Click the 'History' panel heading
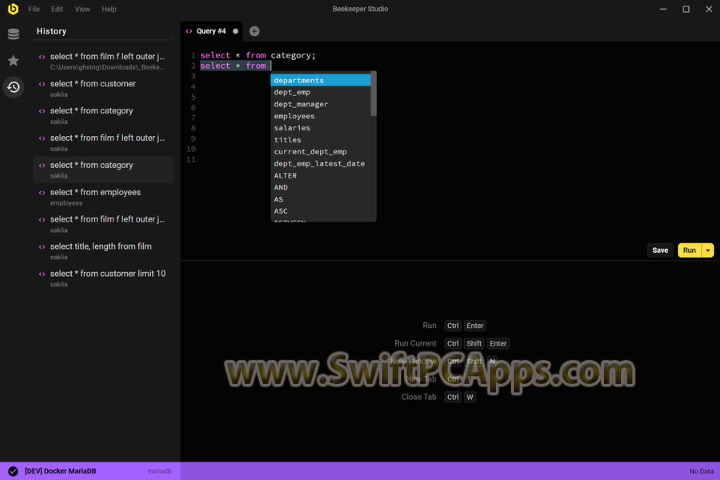This screenshot has width=720, height=480. click(51, 31)
